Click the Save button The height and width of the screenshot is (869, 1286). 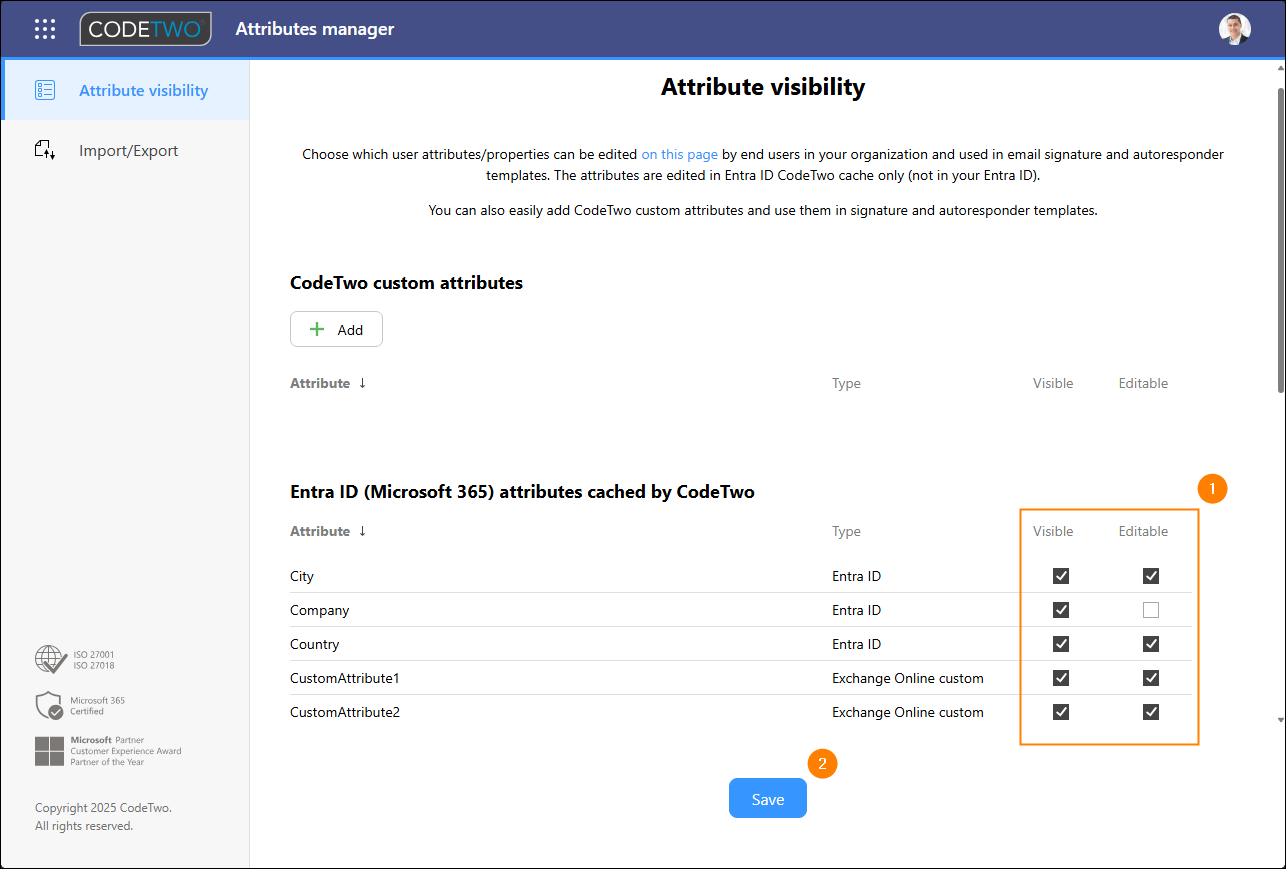click(767, 799)
